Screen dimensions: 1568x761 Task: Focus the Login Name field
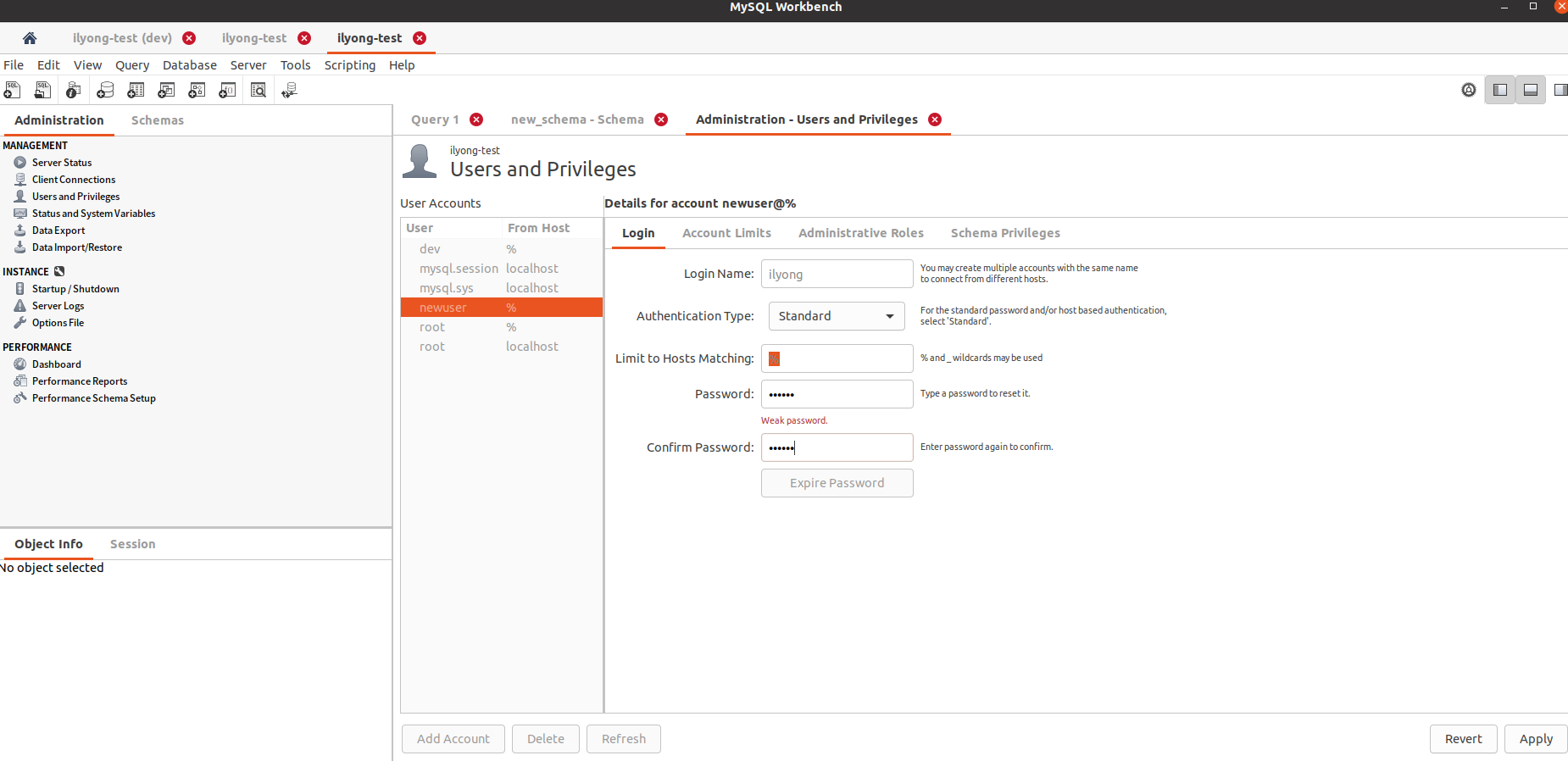click(x=837, y=274)
